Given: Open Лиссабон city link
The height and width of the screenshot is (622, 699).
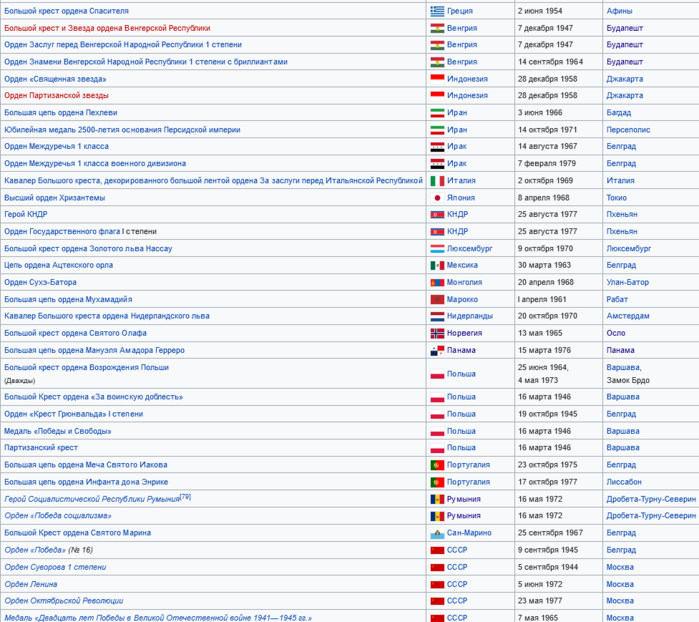Looking at the screenshot, I should point(624,482).
